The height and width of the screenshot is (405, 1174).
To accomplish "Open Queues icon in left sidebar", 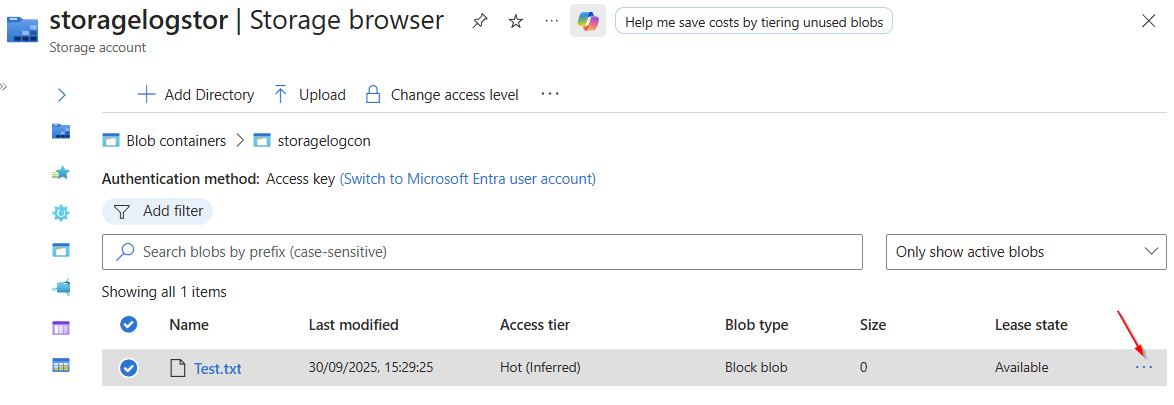I will 61,327.
